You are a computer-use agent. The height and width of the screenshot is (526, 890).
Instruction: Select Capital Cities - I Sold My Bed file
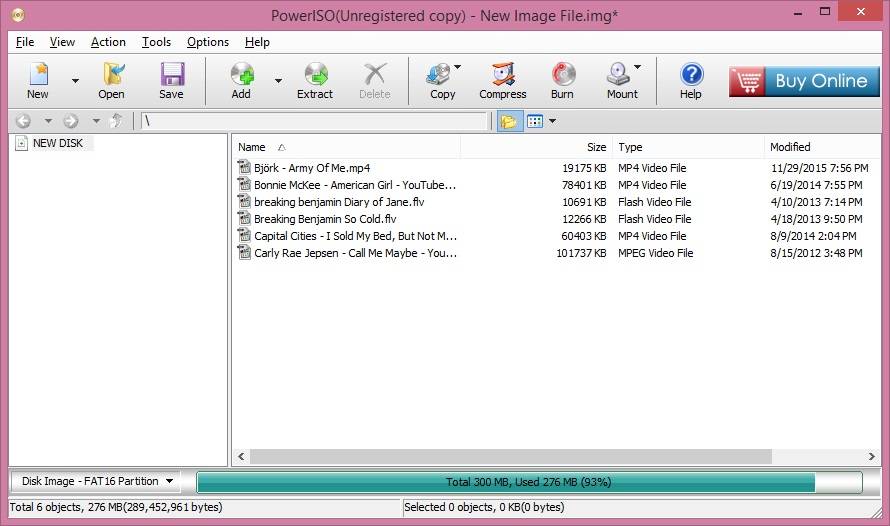pos(355,236)
